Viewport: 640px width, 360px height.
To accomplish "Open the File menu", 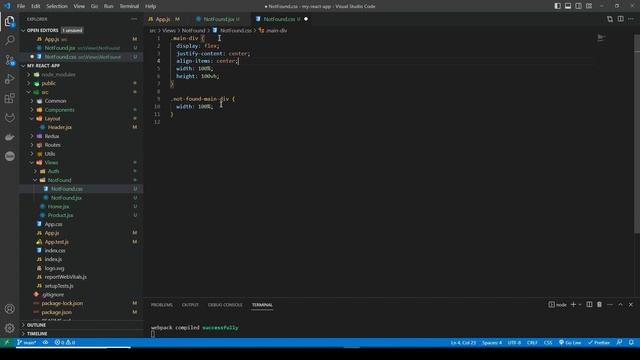I will [x=20, y=6].
